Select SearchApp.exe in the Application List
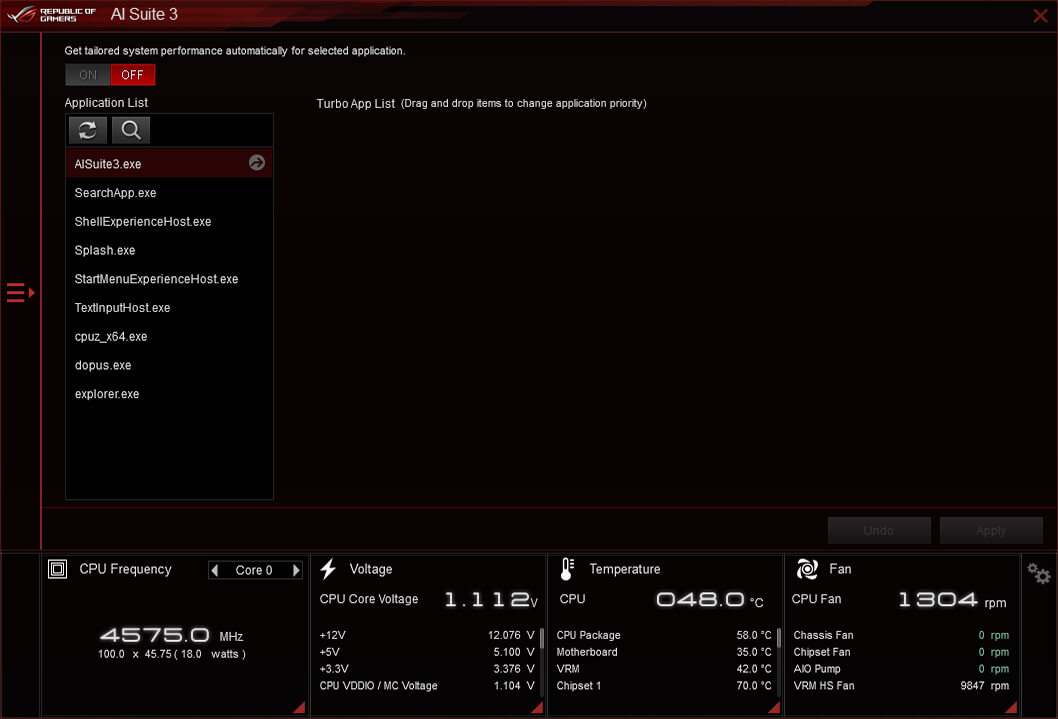The width and height of the screenshot is (1058, 719). click(169, 193)
